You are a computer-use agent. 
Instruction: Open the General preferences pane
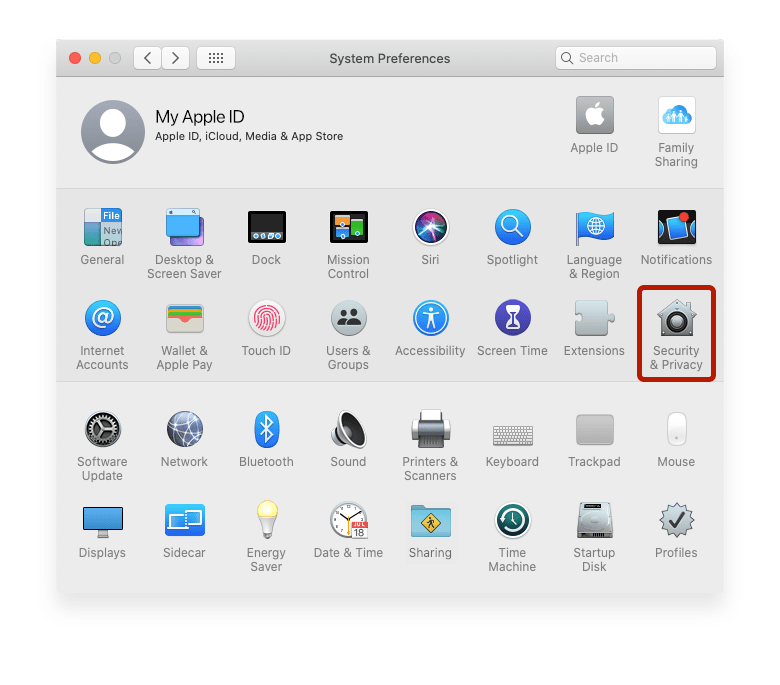click(x=102, y=227)
